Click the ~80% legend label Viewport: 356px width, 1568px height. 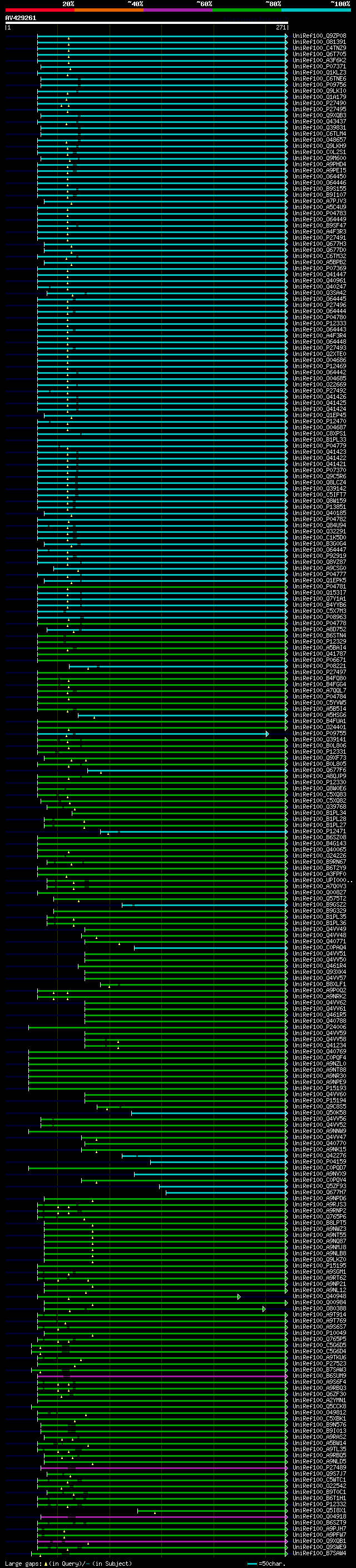click(x=273, y=4)
